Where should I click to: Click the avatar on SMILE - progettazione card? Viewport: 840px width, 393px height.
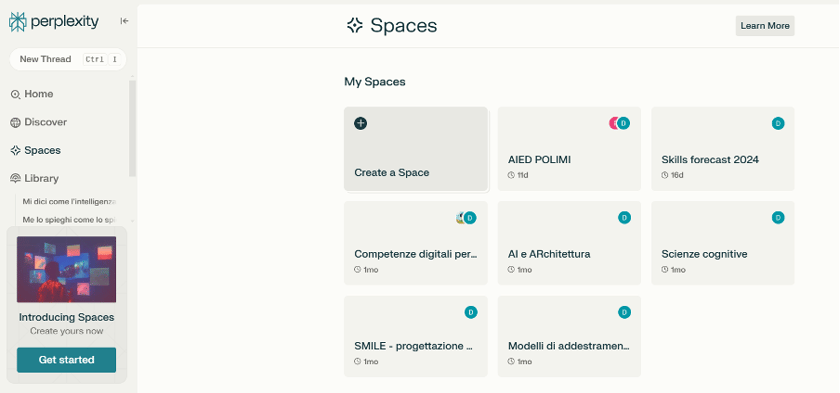tap(471, 312)
